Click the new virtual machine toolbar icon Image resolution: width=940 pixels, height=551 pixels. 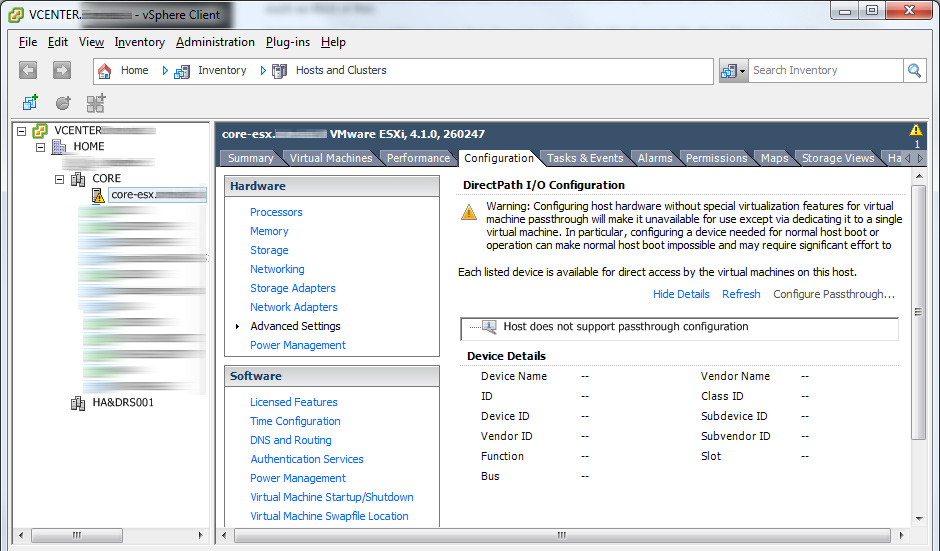pyautogui.click(x=30, y=103)
